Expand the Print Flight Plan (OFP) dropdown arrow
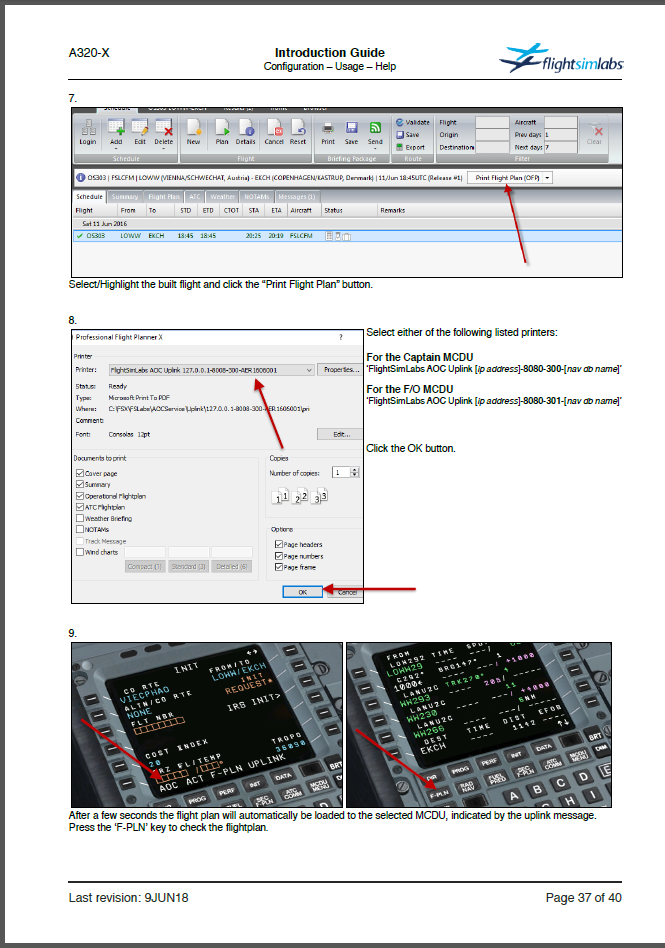The width and height of the screenshot is (665, 948). [x=548, y=177]
